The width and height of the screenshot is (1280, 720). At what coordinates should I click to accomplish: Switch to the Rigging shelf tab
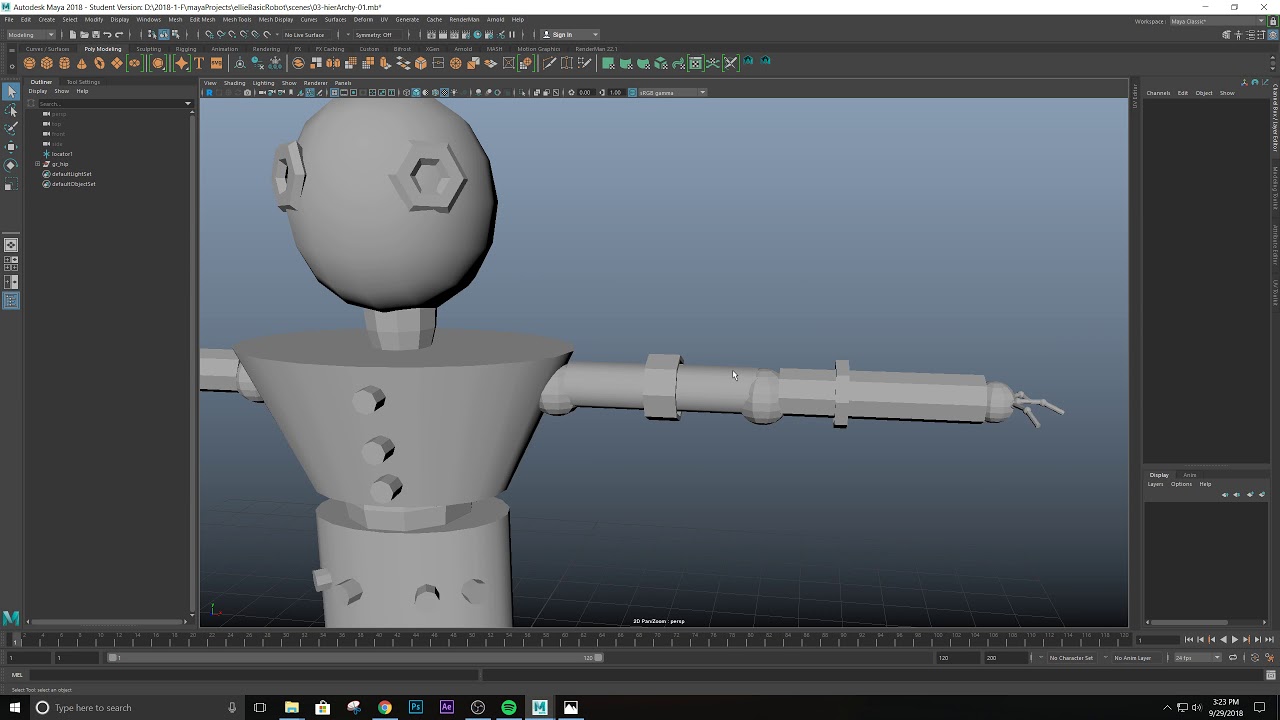[186, 49]
